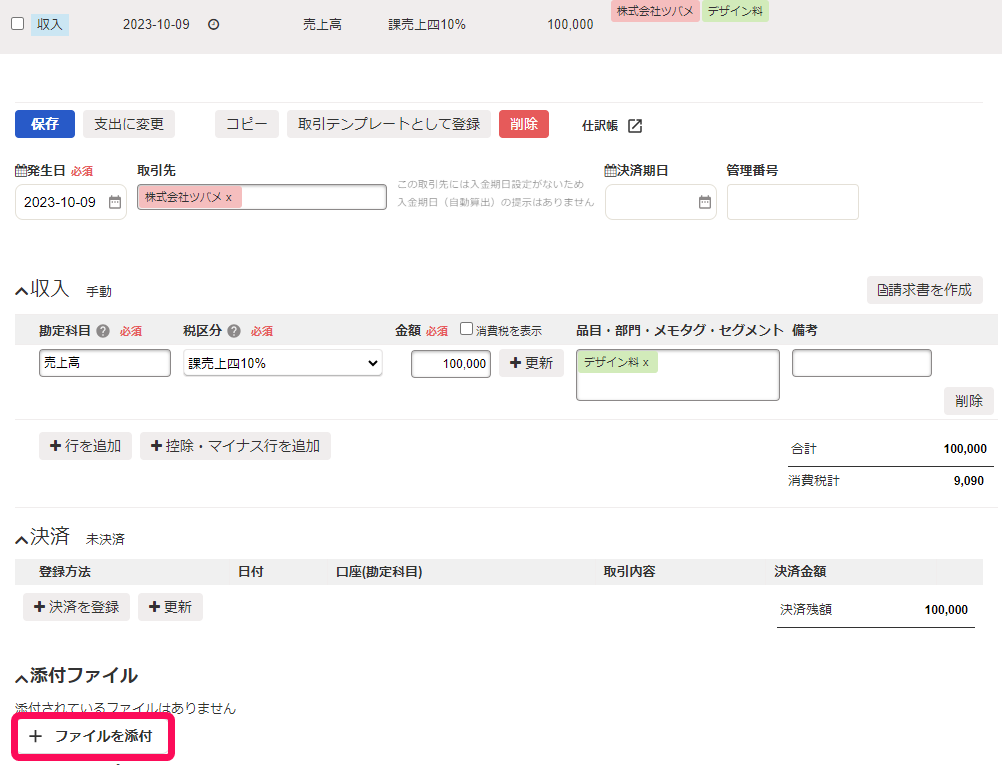Check the 収入 row checkbox
This screenshot has height=765, width=1002.
(x=18, y=24)
